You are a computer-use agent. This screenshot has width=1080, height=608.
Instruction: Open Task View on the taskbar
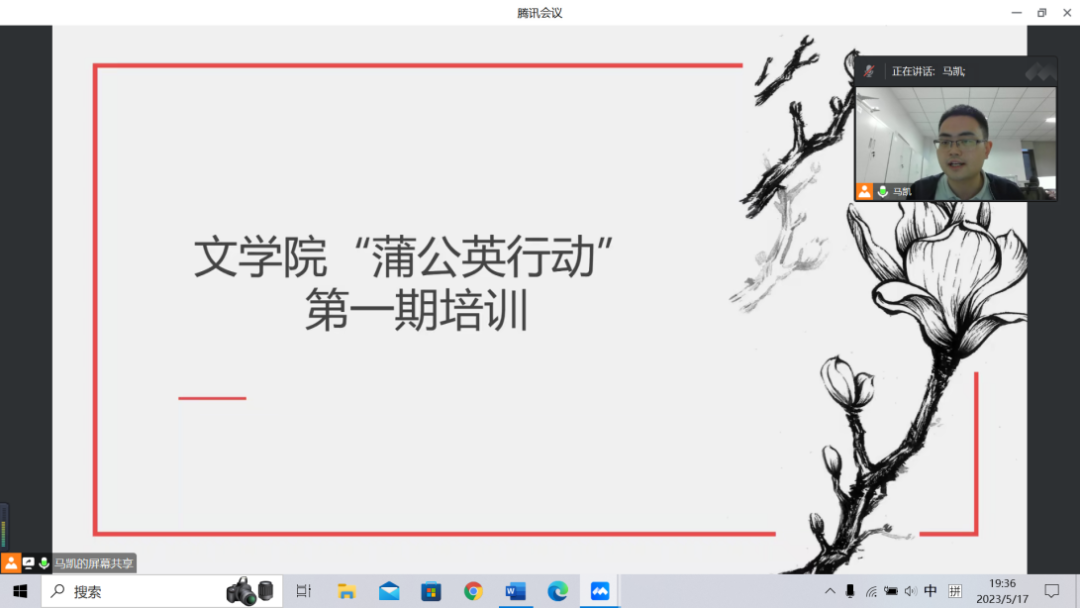tap(304, 591)
